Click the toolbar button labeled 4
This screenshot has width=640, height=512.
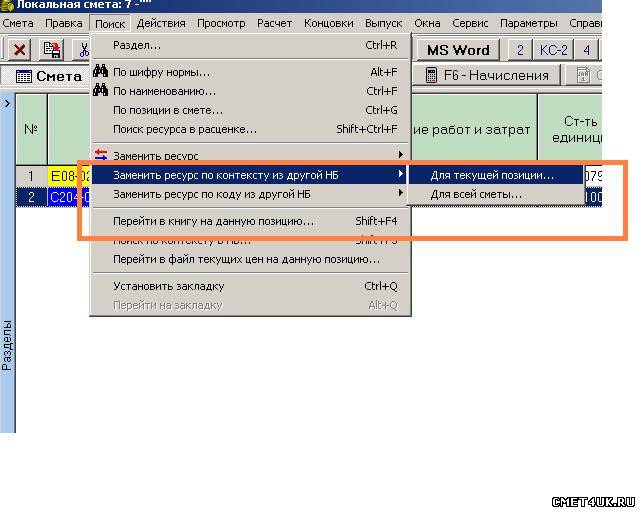pyautogui.click(x=587, y=50)
